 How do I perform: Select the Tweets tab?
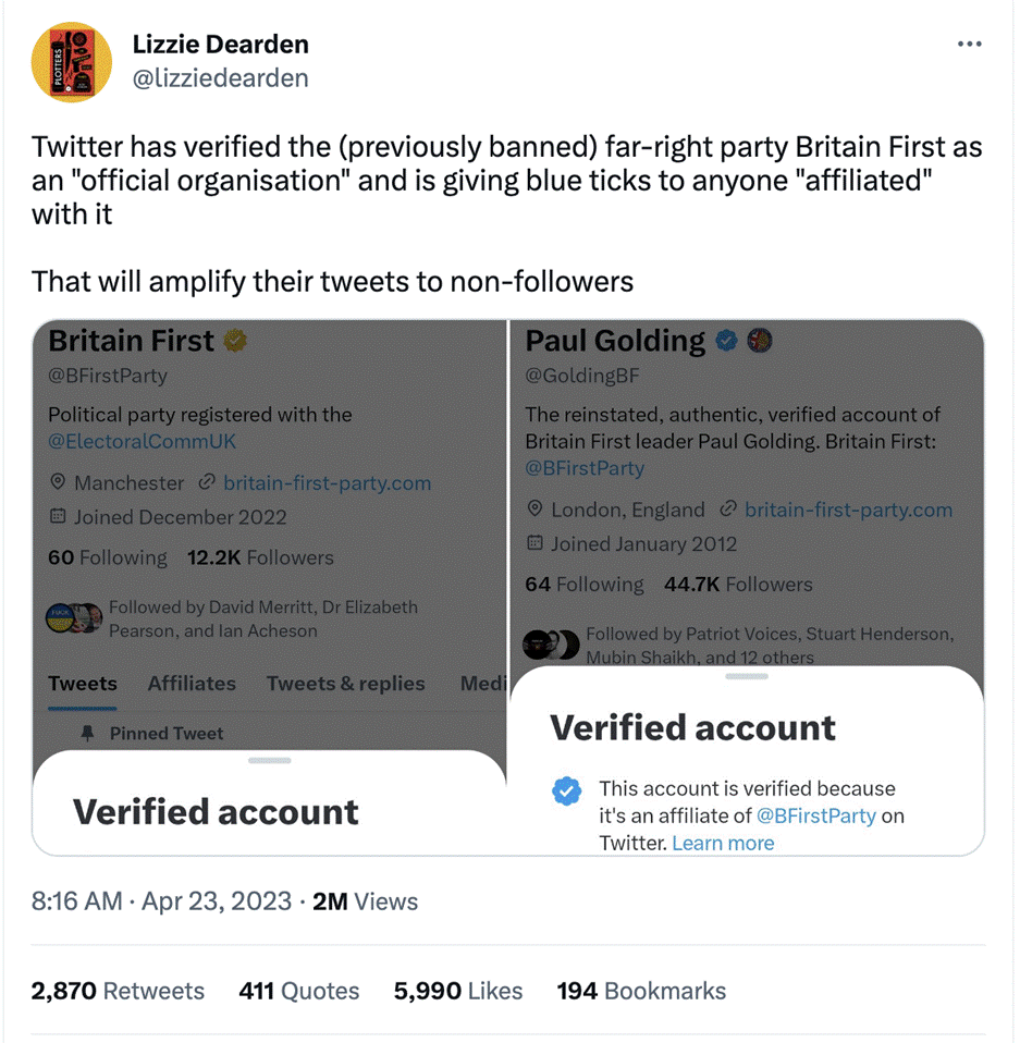(82, 684)
